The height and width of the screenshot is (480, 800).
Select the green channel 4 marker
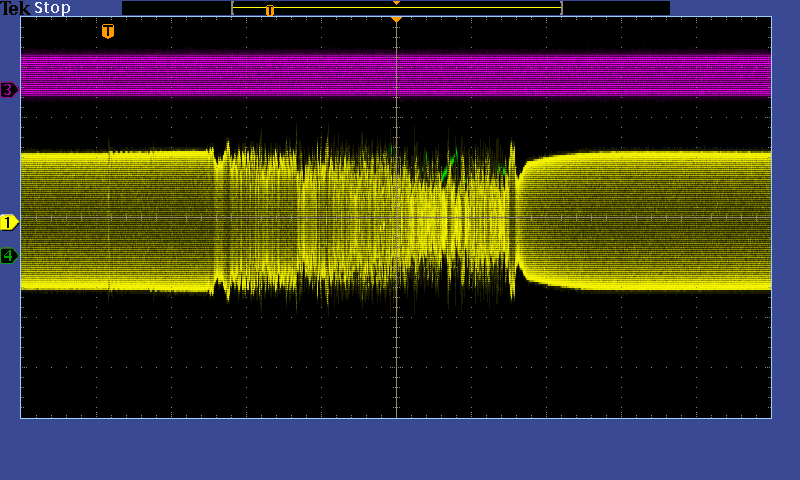coord(9,256)
